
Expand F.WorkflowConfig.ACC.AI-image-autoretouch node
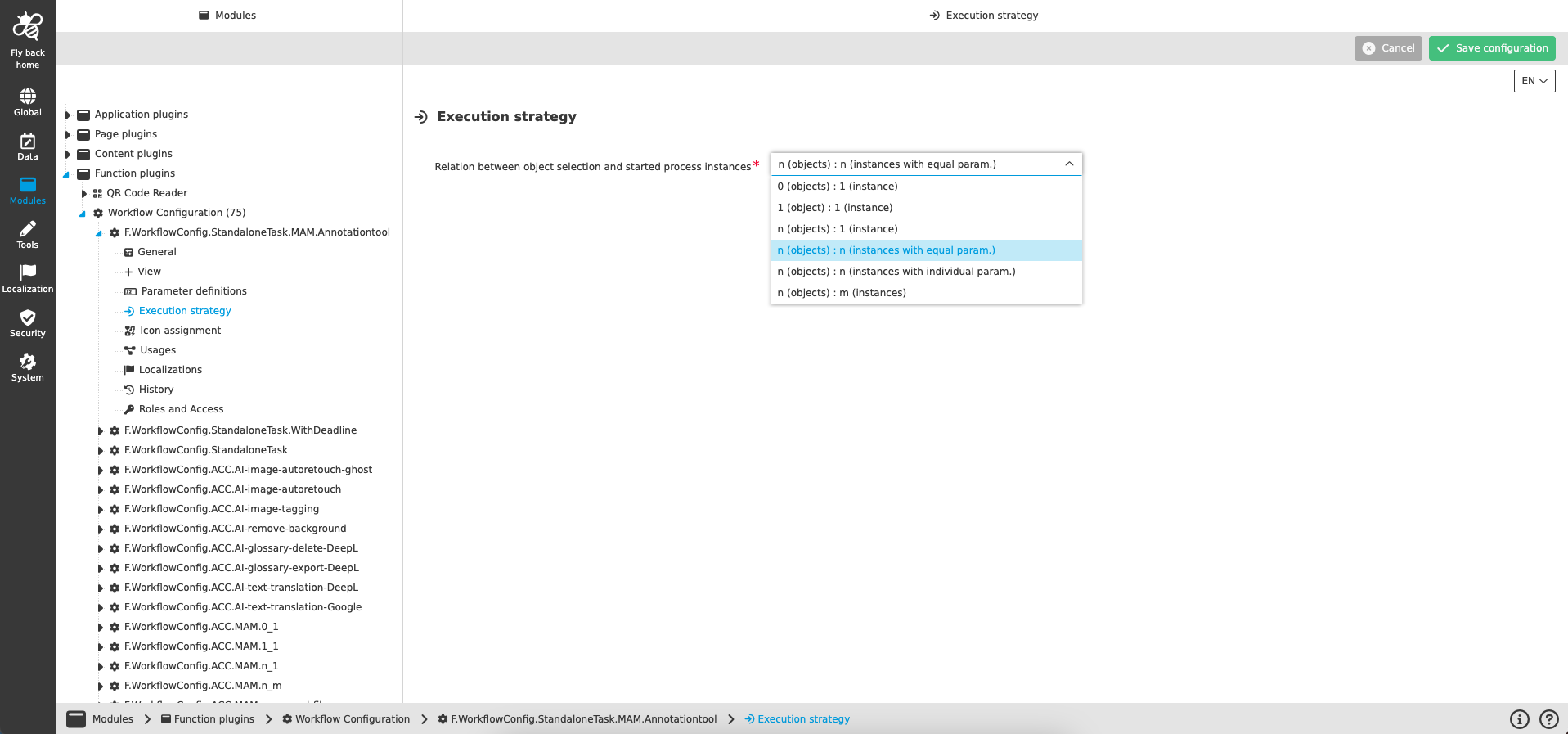pyautogui.click(x=100, y=490)
